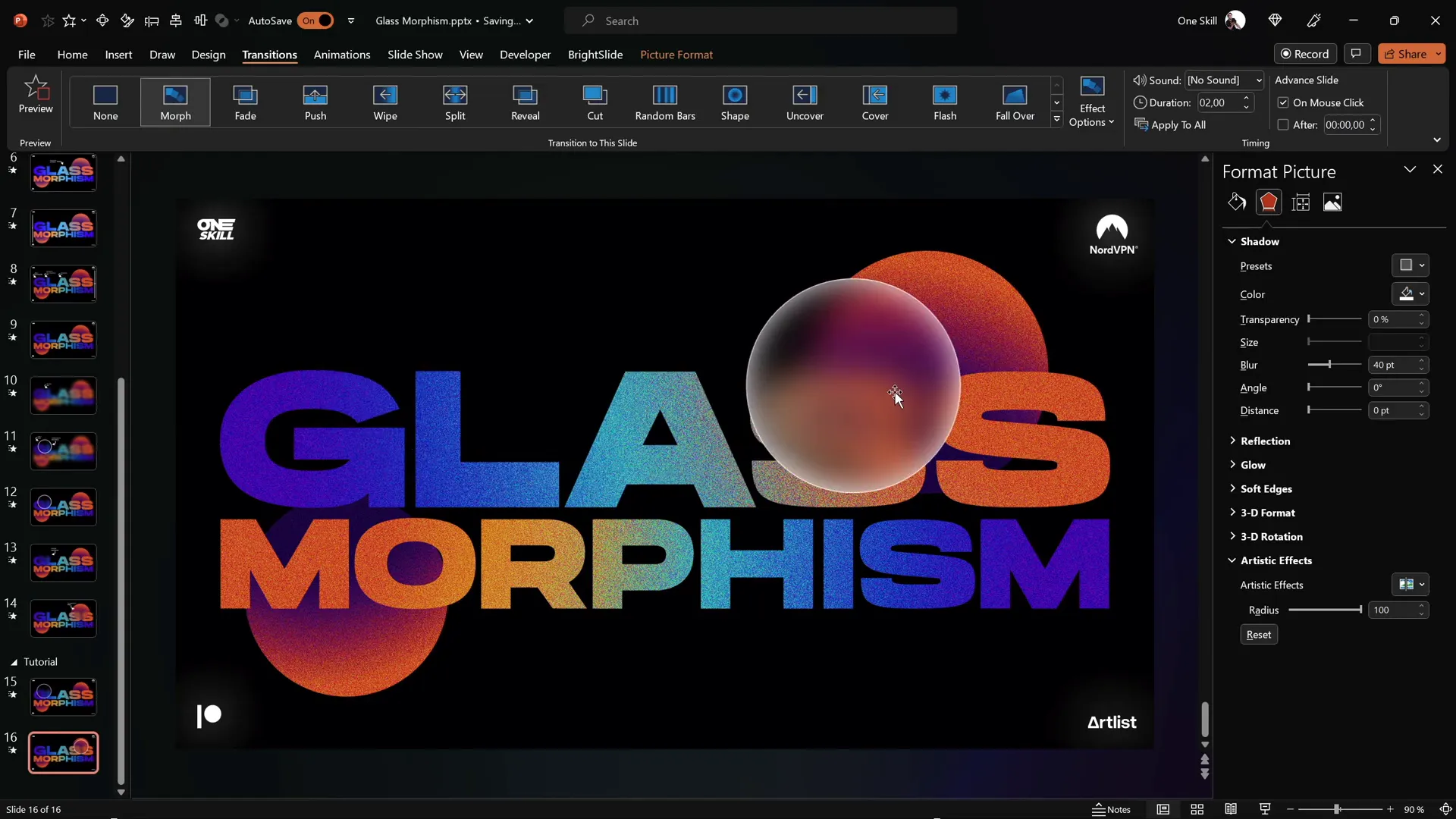This screenshot has width=1456, height=819.
Task: Click the Reset button under Artistic Effects
Action: [1258, 634]
